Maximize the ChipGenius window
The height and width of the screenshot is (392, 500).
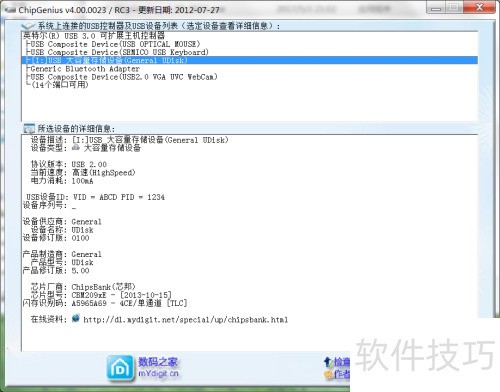point(454,8)
